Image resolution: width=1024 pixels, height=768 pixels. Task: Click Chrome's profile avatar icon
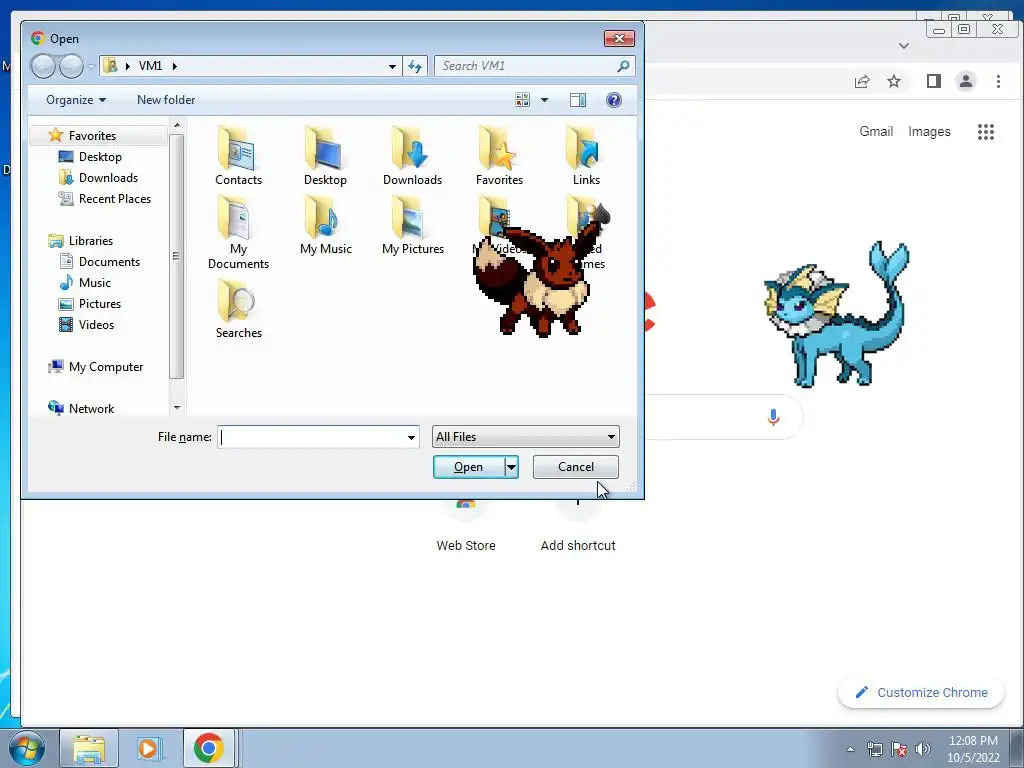pyautogui.click(x=966, y=81)
